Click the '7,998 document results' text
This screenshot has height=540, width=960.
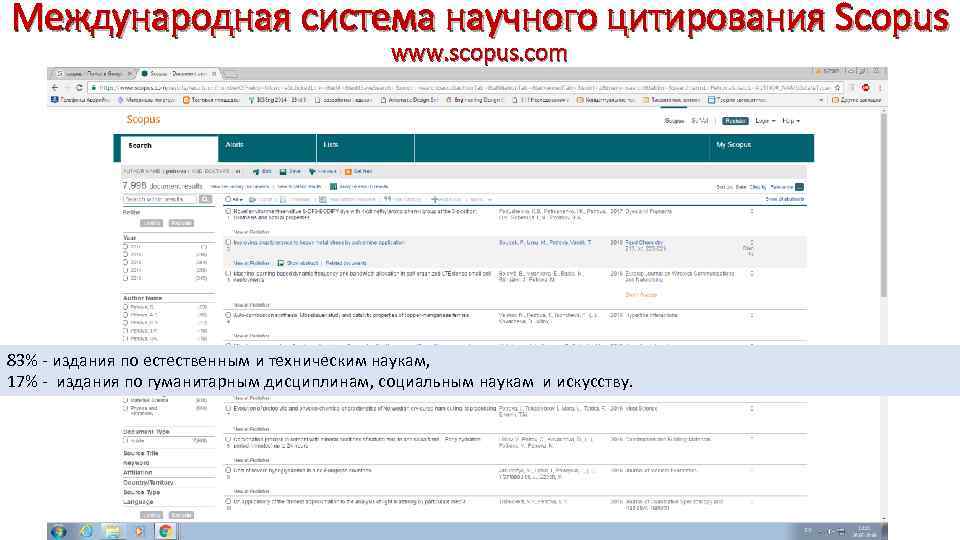tap(162, 186)
